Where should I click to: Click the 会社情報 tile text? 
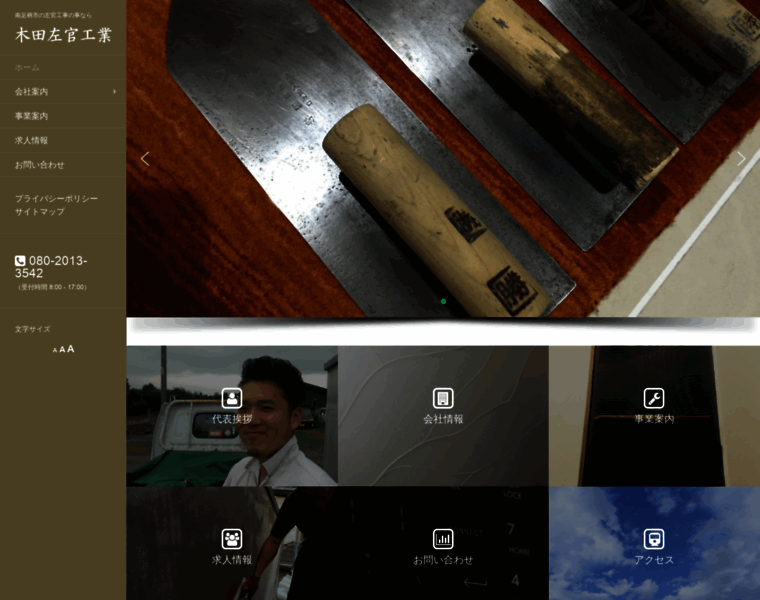(x=443, y=419)
